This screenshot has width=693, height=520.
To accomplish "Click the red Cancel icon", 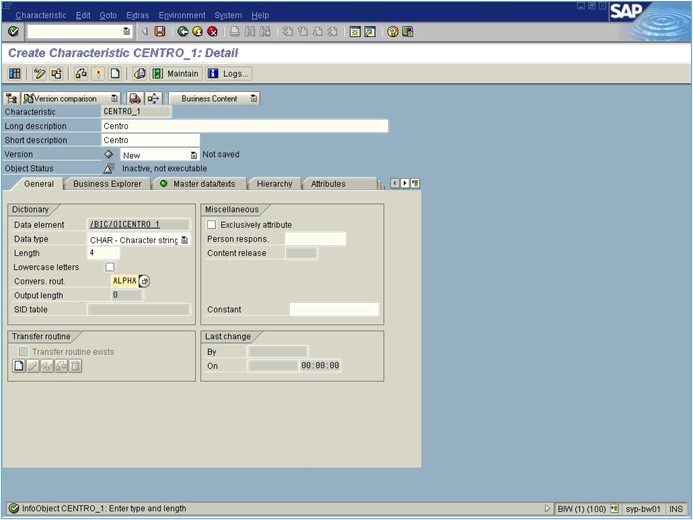I will tap(213, 32).
